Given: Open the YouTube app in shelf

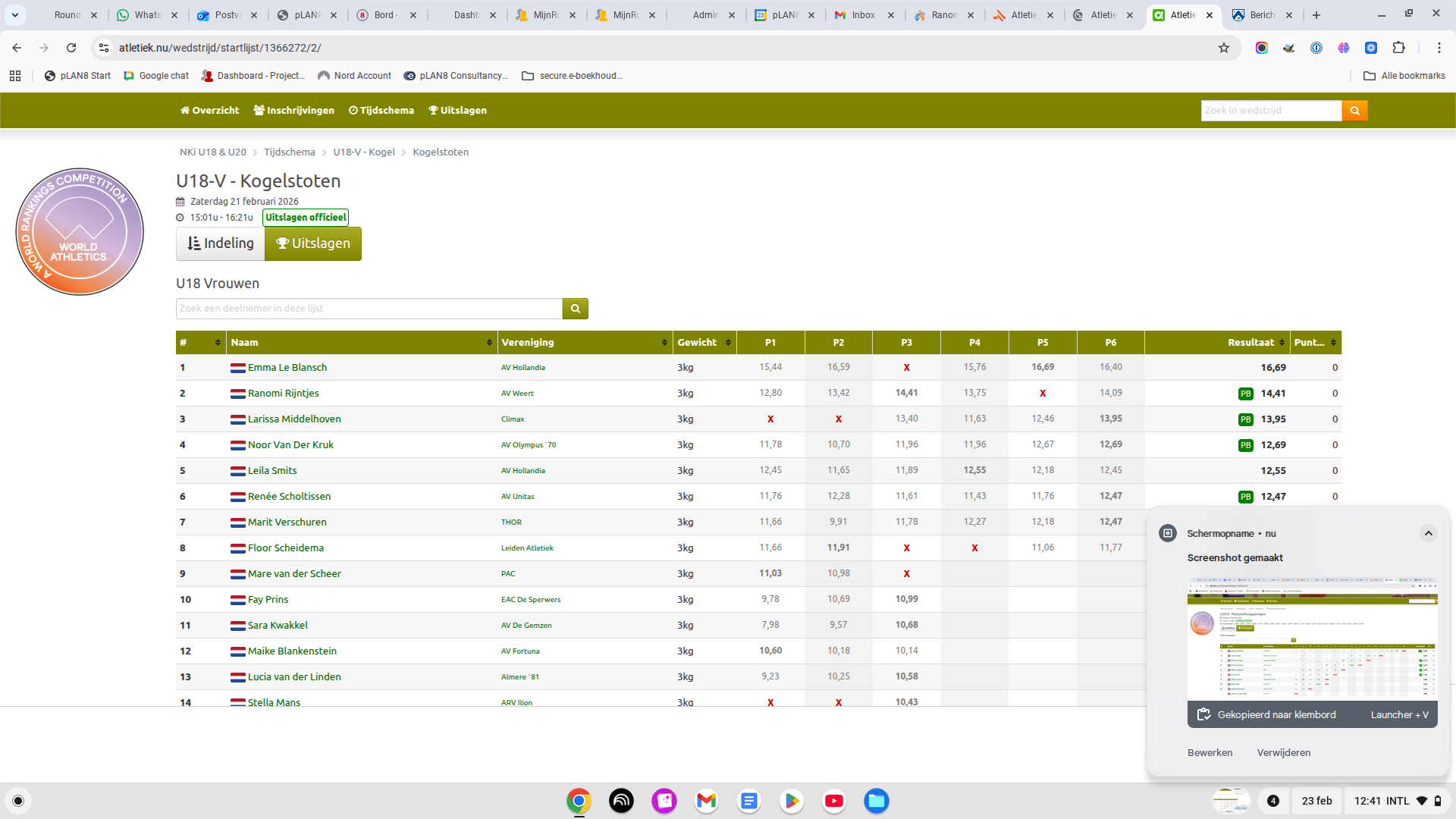Looking at the screenshot, I should click(833, 801).
